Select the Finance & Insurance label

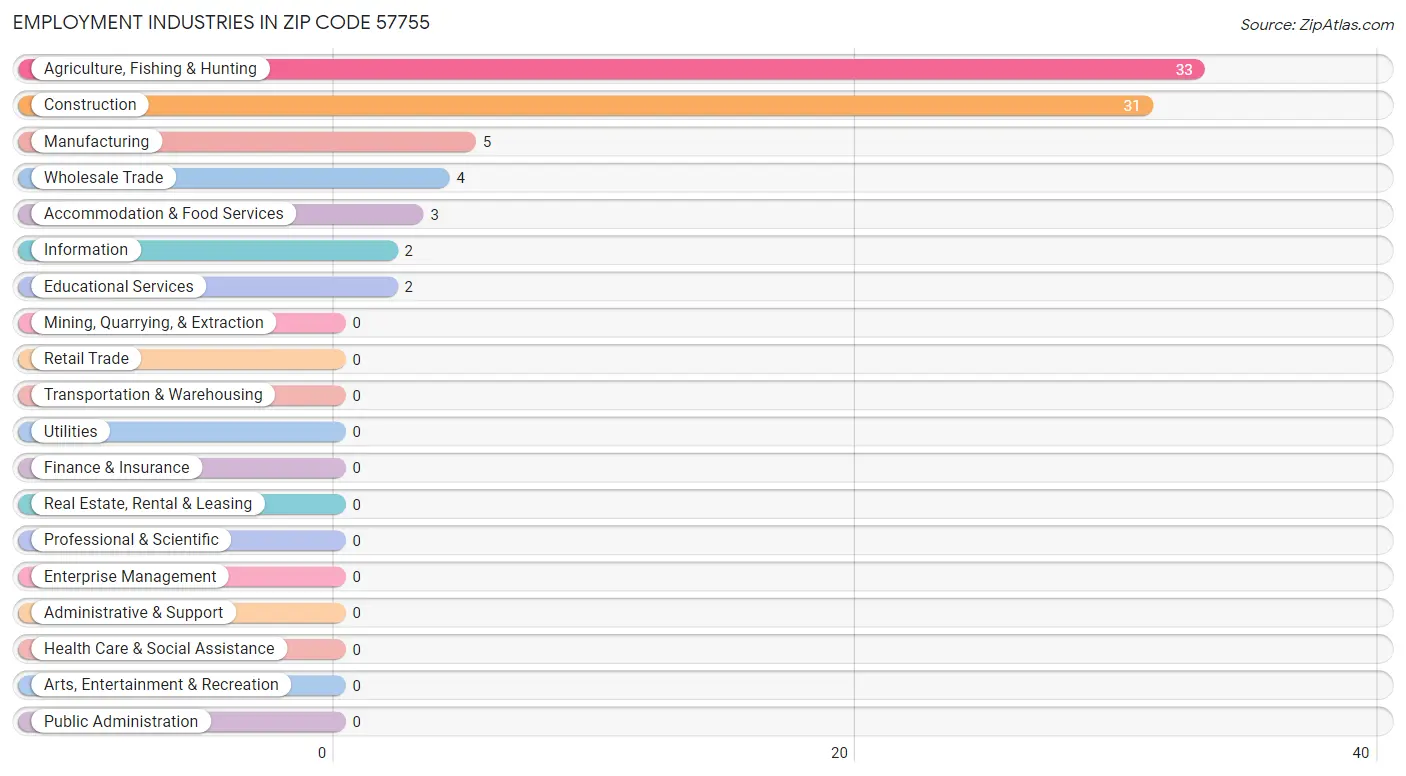(x=116, y=468)
